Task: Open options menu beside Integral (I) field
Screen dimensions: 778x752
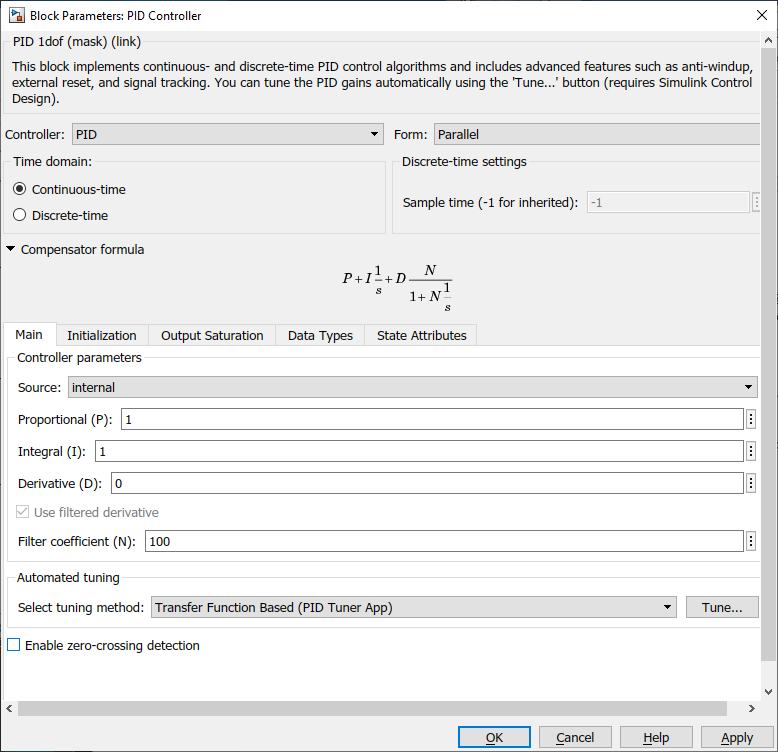Action: point(751,451)
